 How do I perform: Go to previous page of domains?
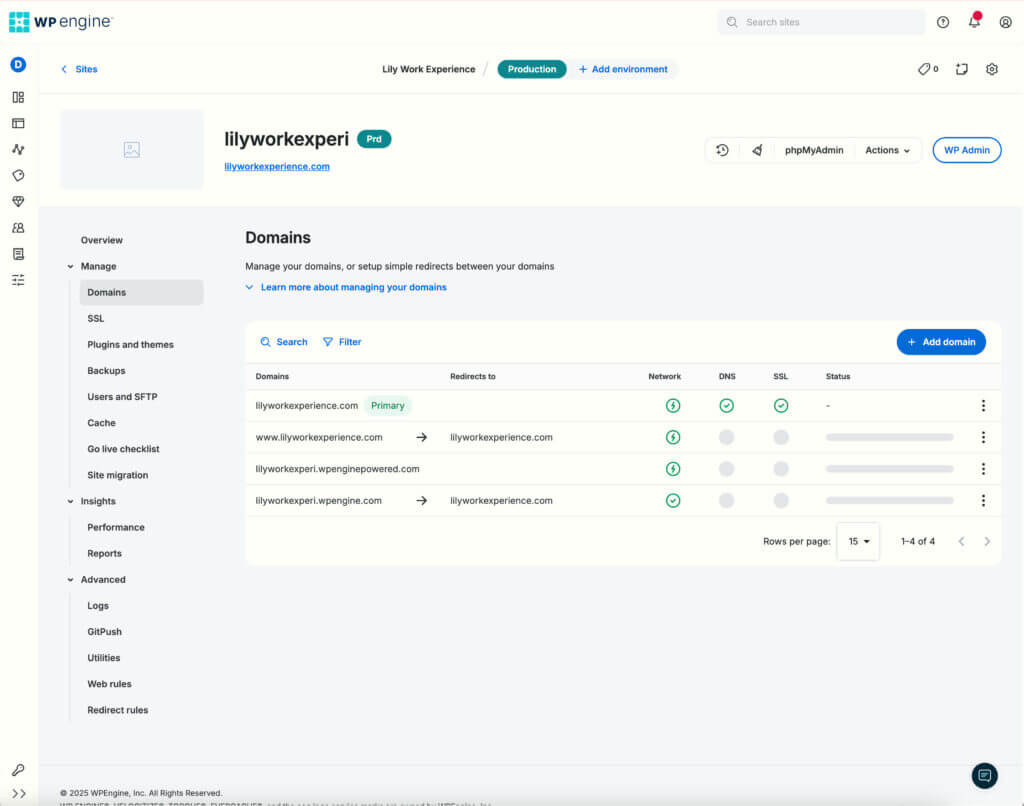point(961,541)
